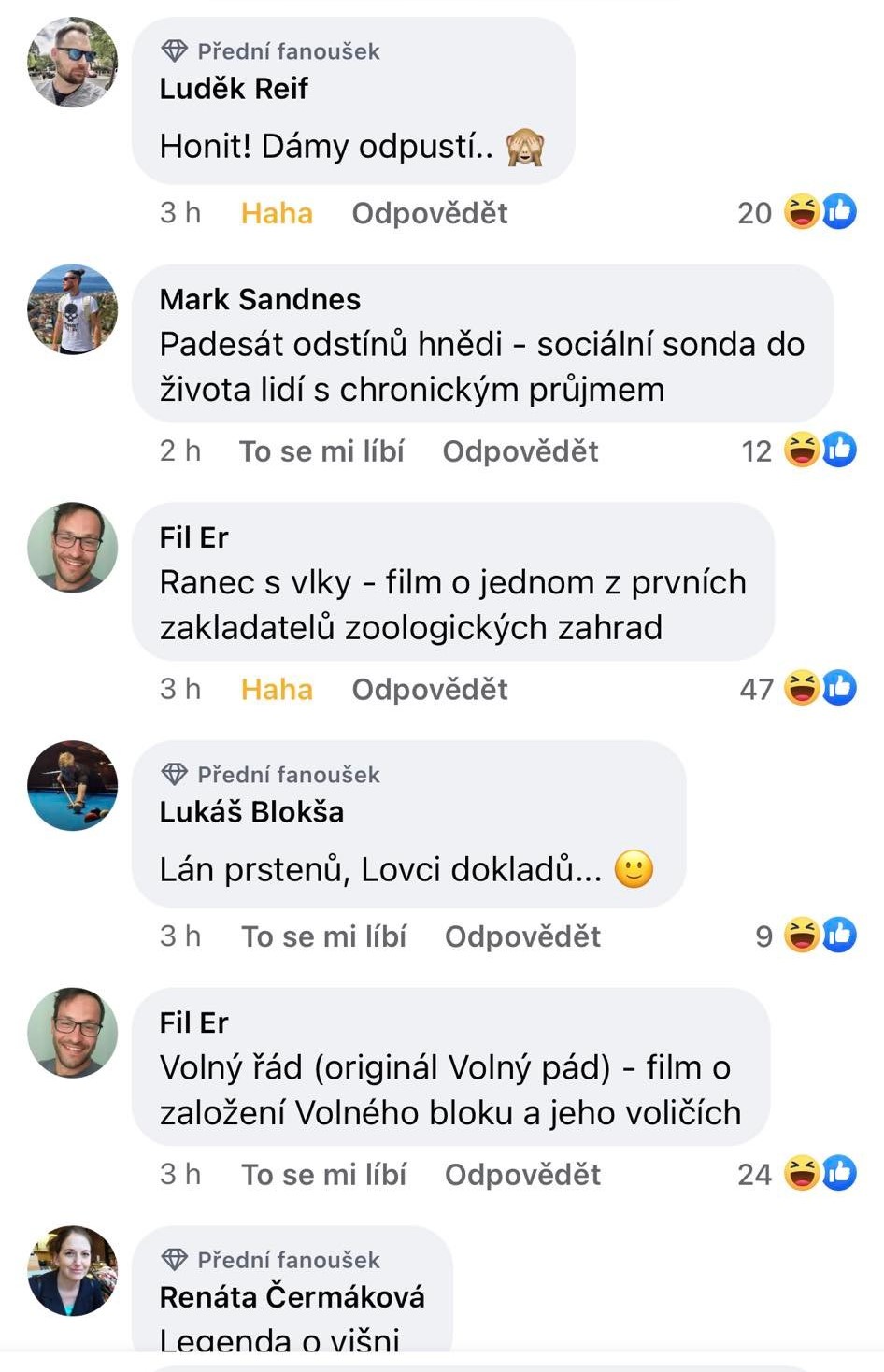Reply to the Volný řád comment

tap(522, 1175)
